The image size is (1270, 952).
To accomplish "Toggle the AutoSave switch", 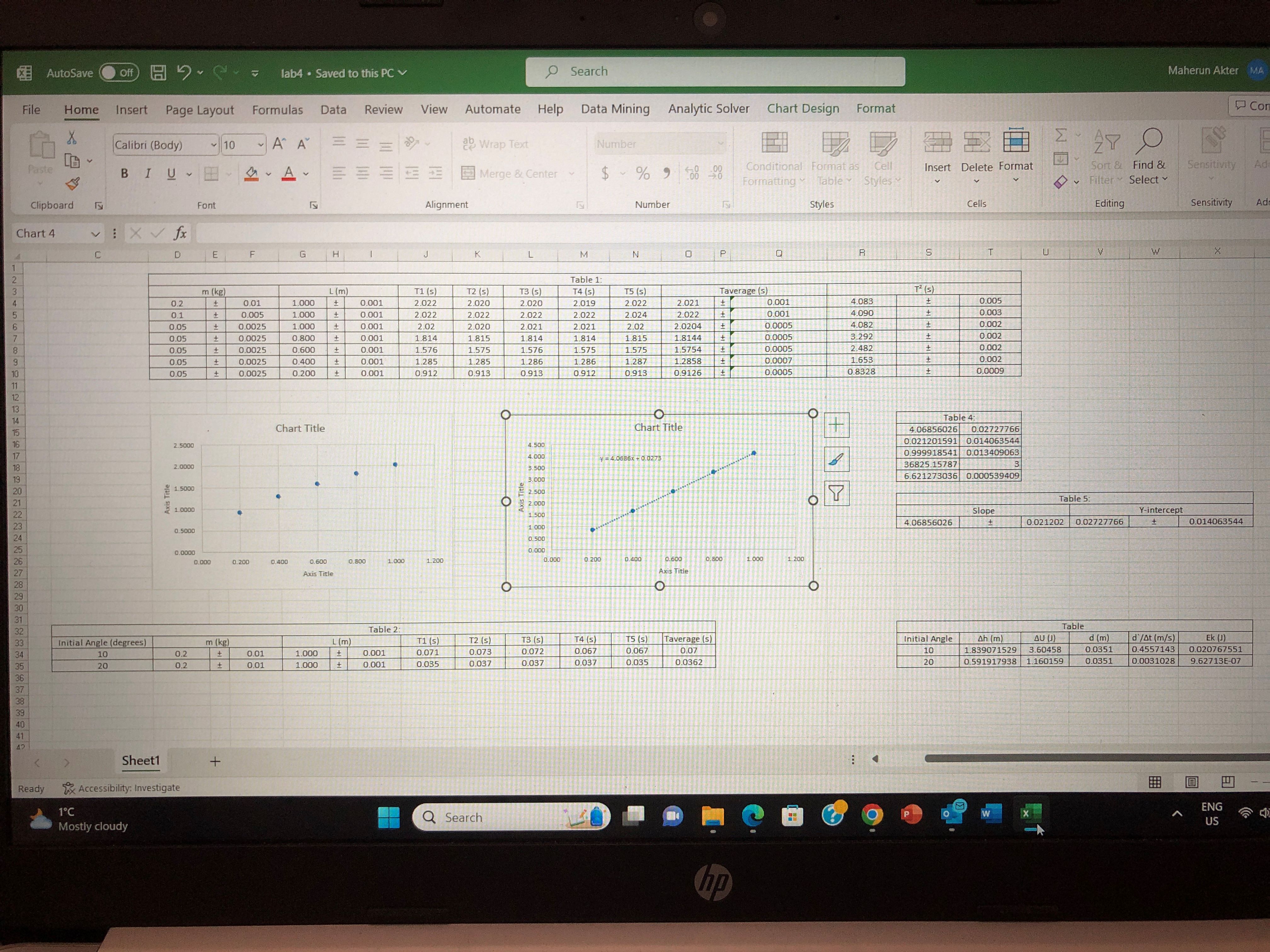I will pos(119,73).
